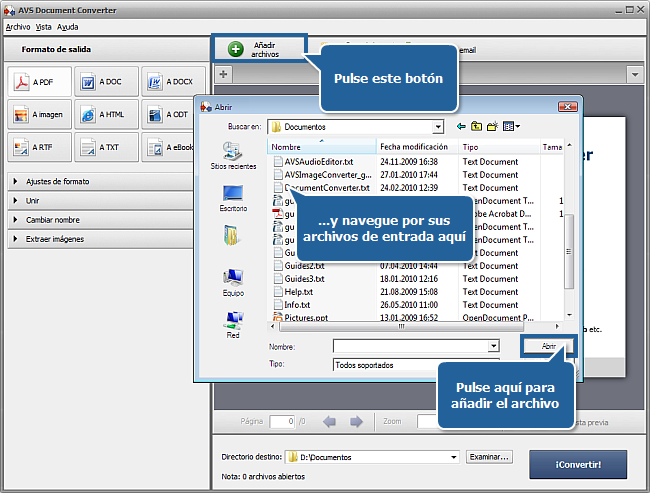Click the file list horizontal scrollbar
Image resolution: width=650 pixels, height=493 pixels.
(401, 327)
